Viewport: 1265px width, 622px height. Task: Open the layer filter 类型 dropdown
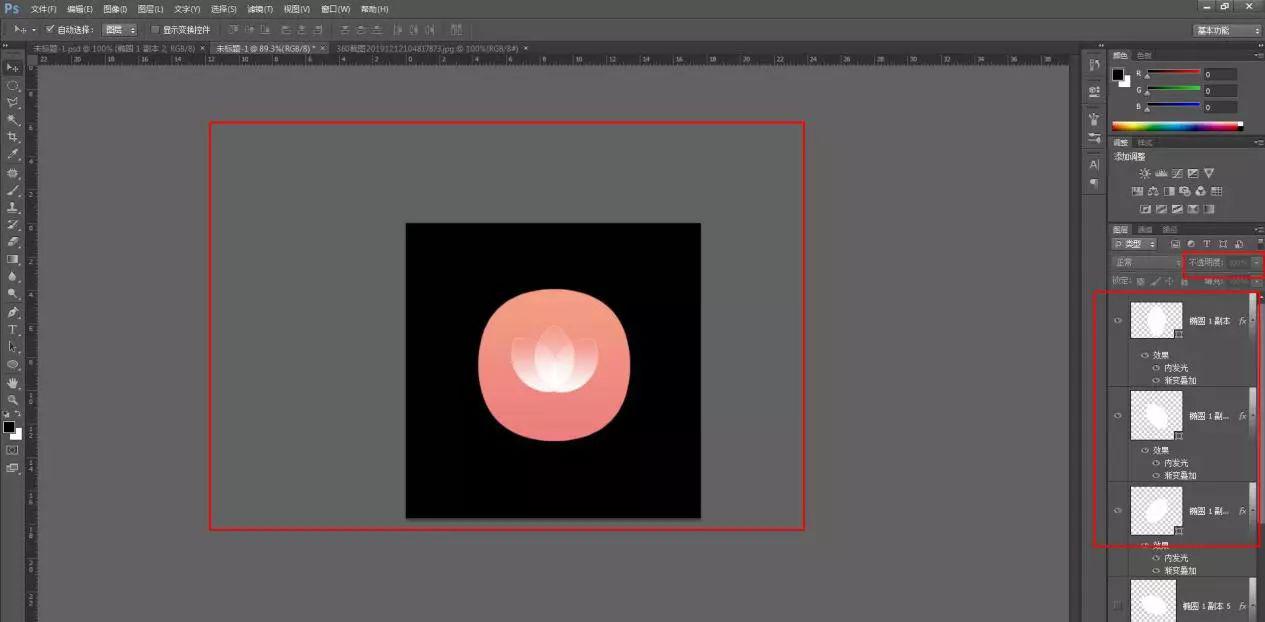click(1135, 244)
